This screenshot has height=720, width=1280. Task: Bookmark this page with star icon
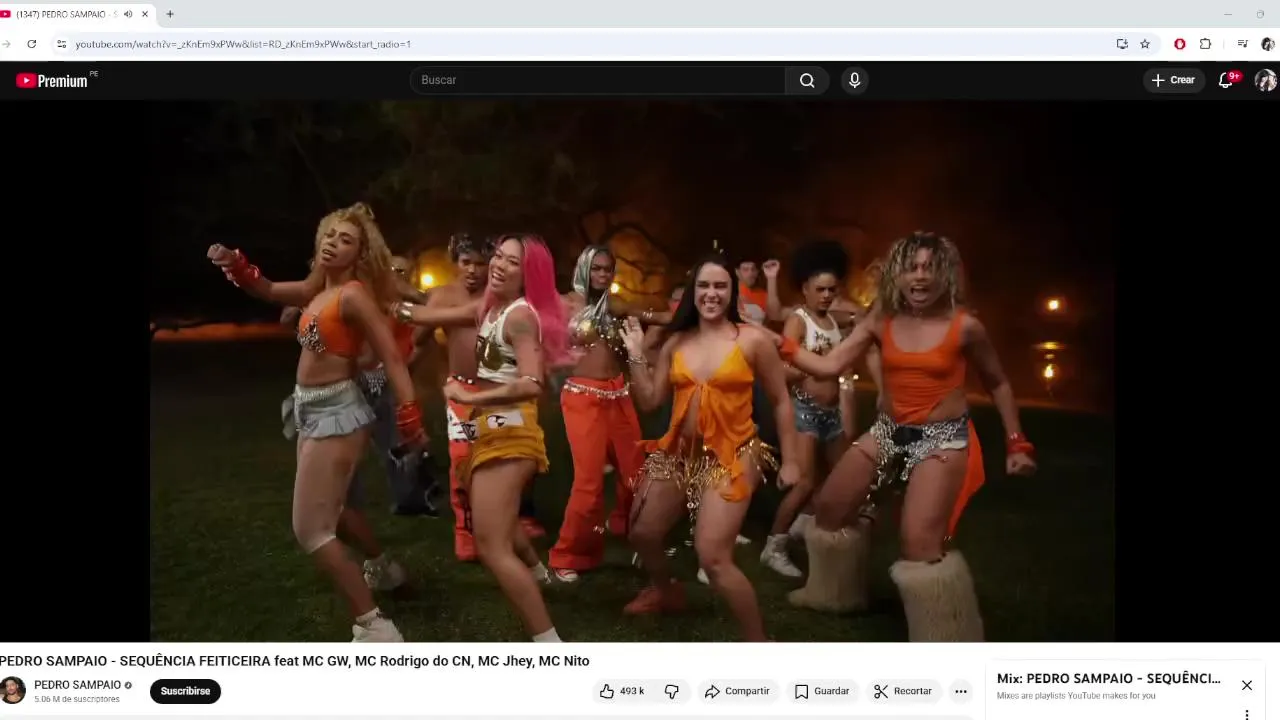(1145, 44)
